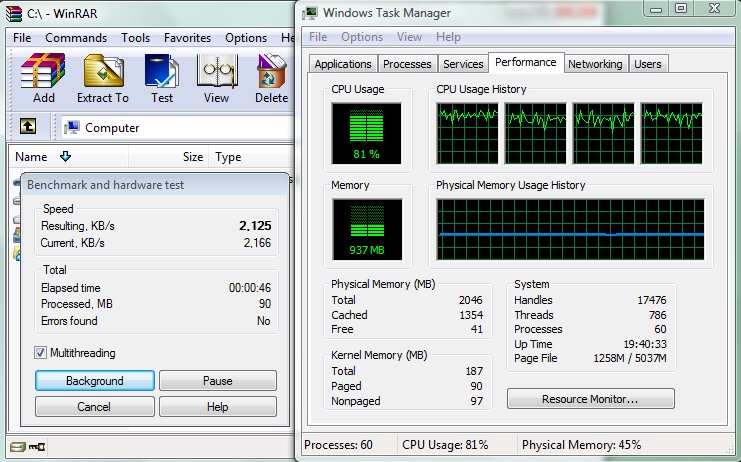
Task: Click the WinRAR title bar app icon
Action: click(14, 13)
